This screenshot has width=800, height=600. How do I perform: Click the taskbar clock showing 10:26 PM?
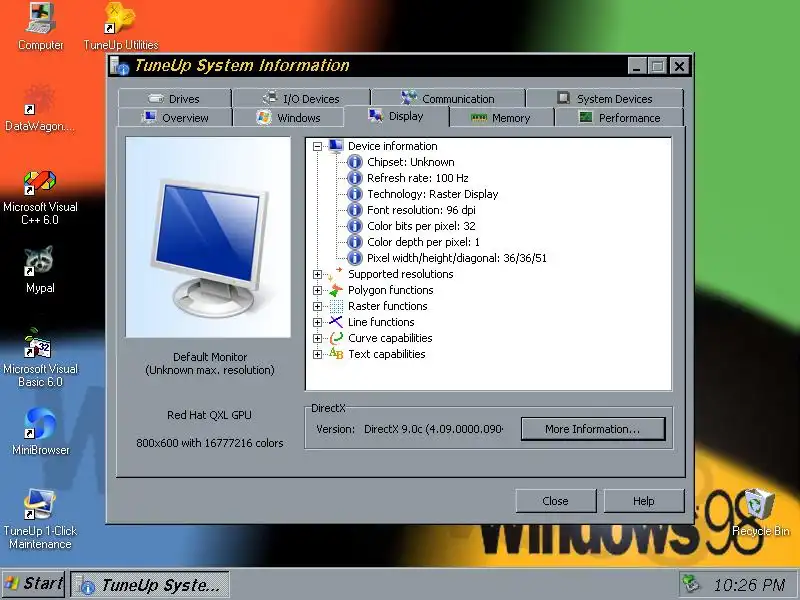point(749,585)
